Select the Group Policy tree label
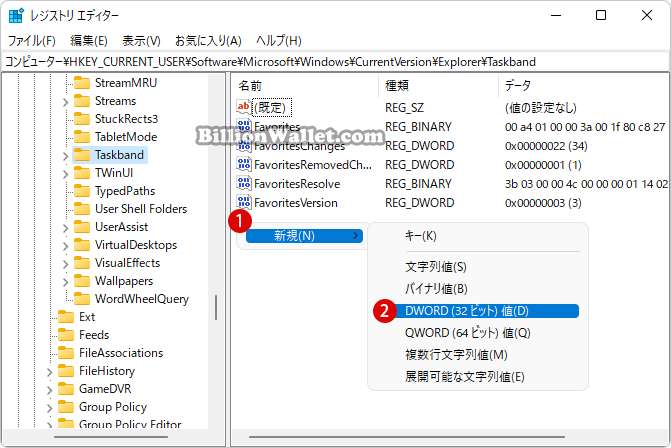 pos(113,406)
